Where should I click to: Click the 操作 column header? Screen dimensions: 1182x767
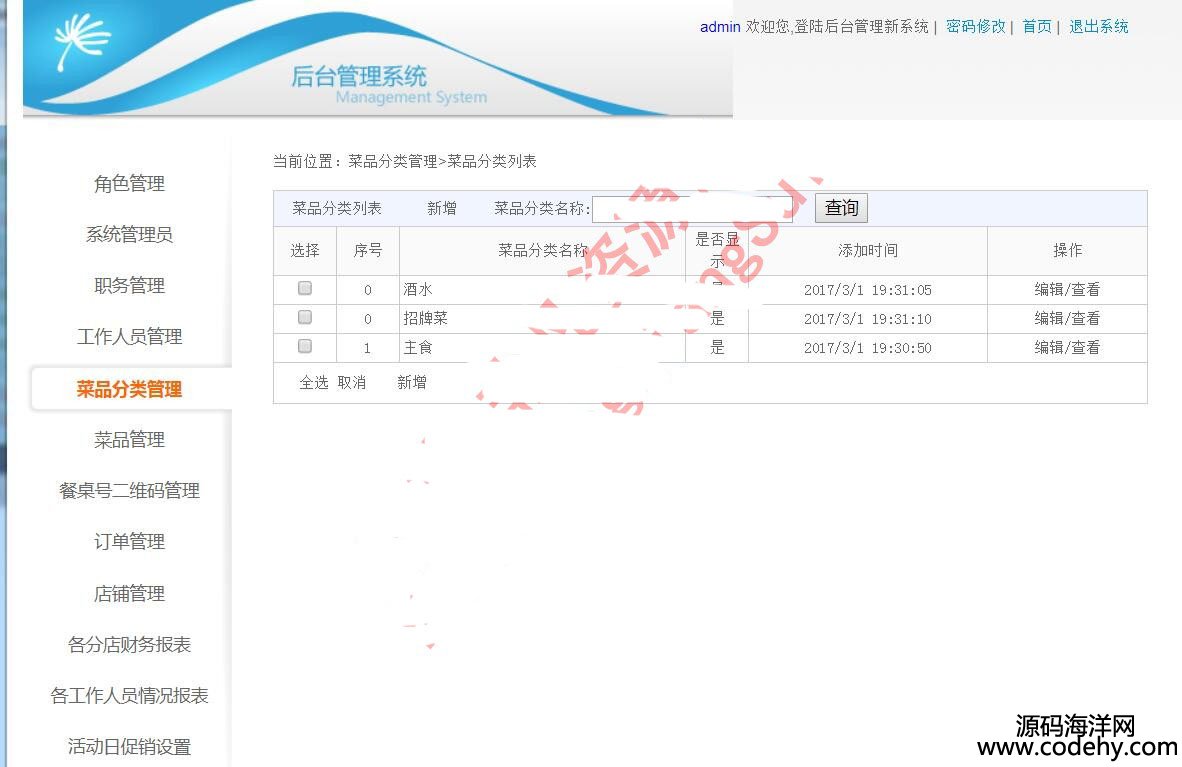point(1067,250)
